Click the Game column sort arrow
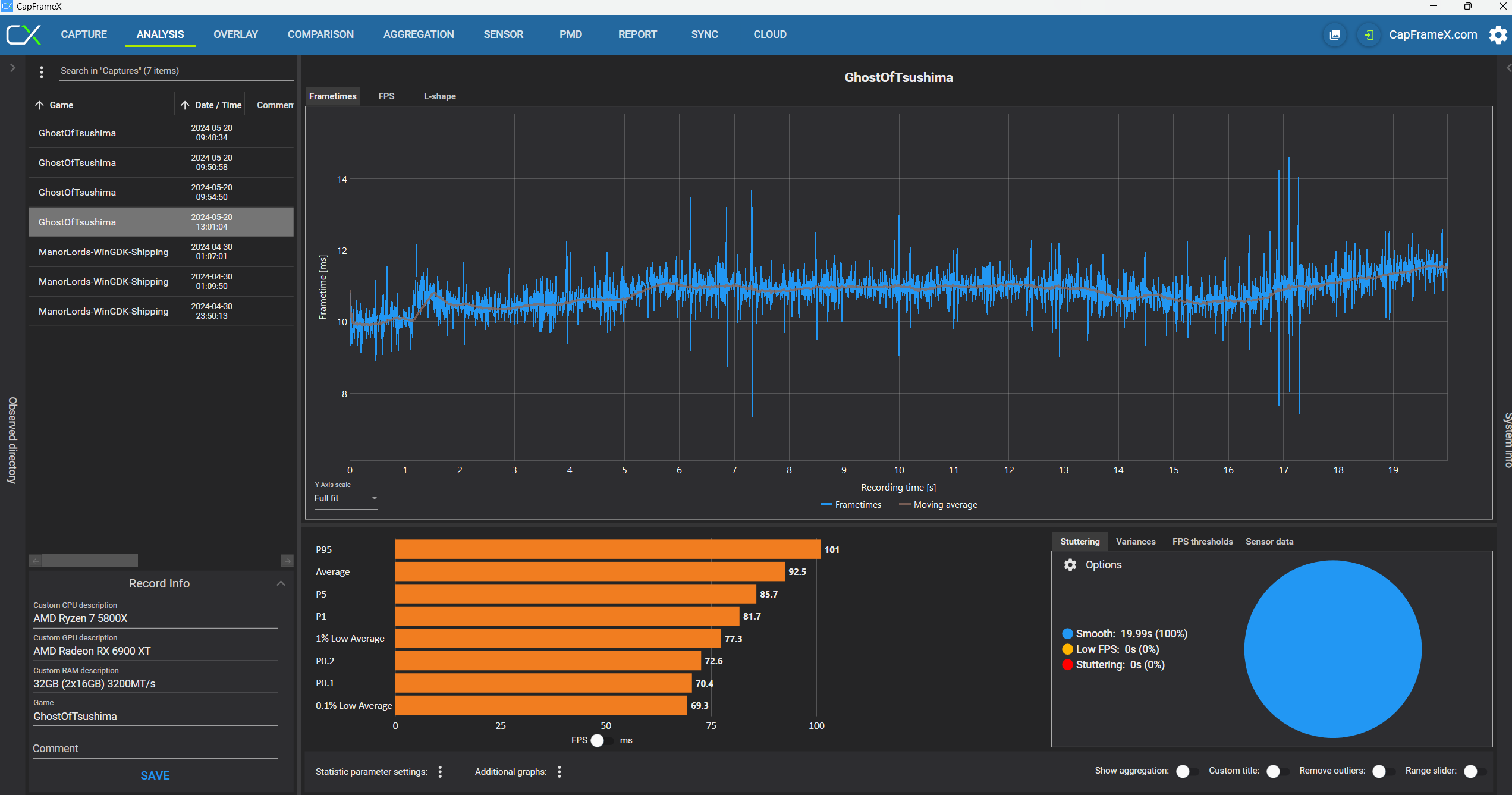 (x=39, y=105)
